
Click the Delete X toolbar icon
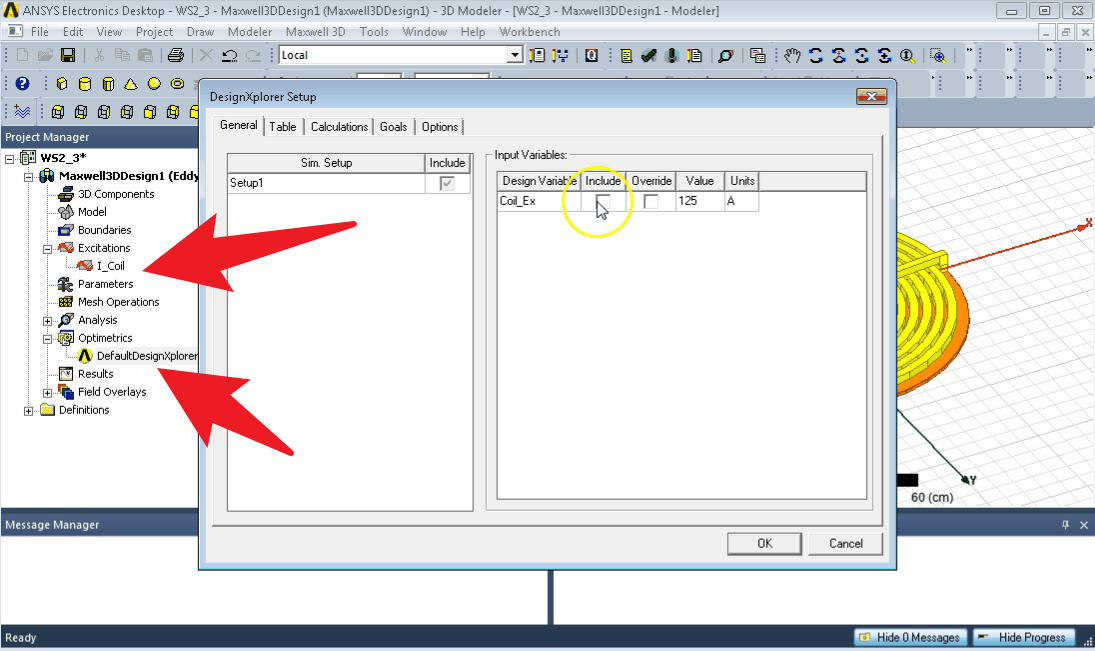[x=206, y=55]
